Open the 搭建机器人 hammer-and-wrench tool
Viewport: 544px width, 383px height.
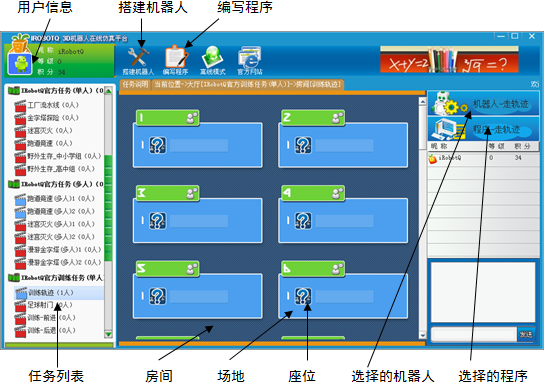pyautogui.click(x=138, y=61)
